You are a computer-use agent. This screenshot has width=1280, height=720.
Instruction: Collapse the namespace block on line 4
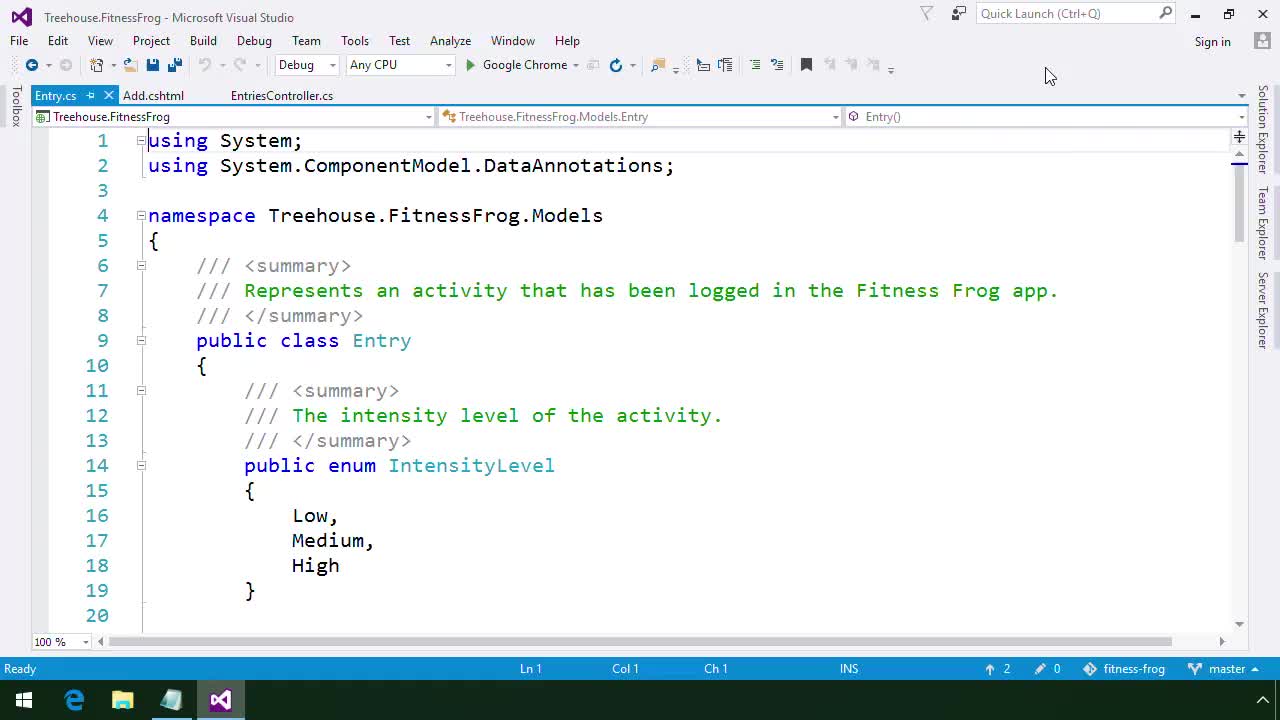(141, 216)
